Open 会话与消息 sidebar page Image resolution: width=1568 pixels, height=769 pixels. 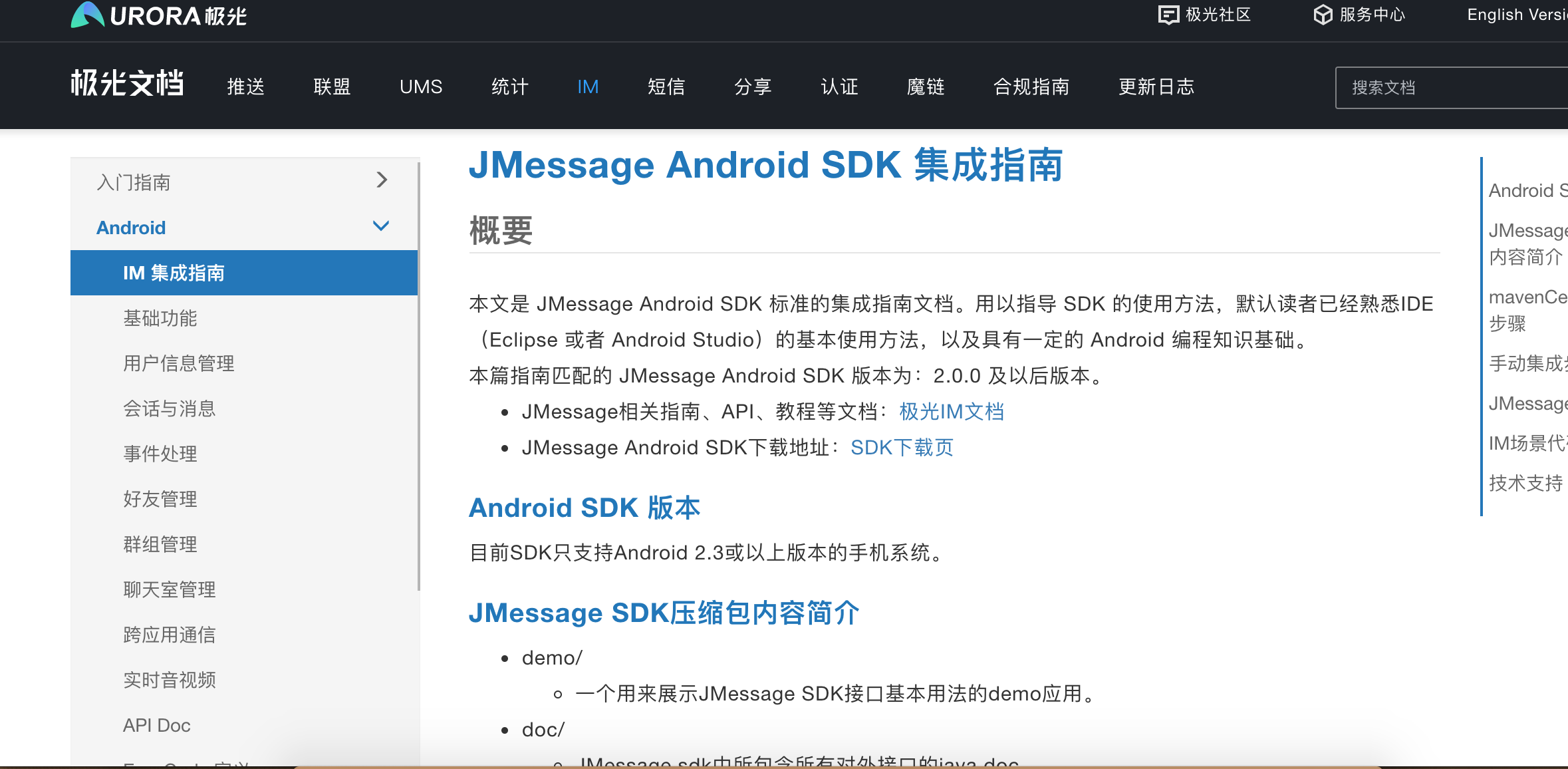pyautogui.click(x=170, y=408)
